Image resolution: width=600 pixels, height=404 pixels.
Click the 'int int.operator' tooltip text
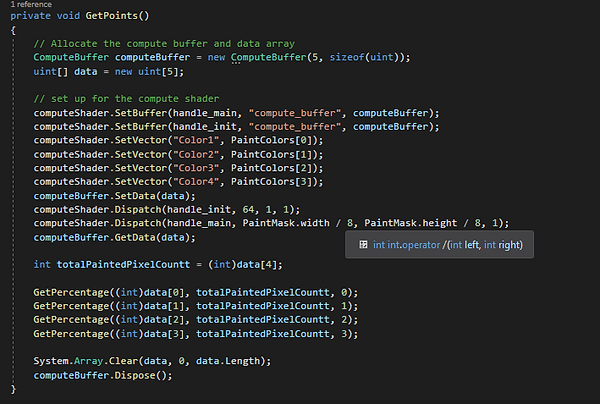pyautogui.click(x=407, y=245)
